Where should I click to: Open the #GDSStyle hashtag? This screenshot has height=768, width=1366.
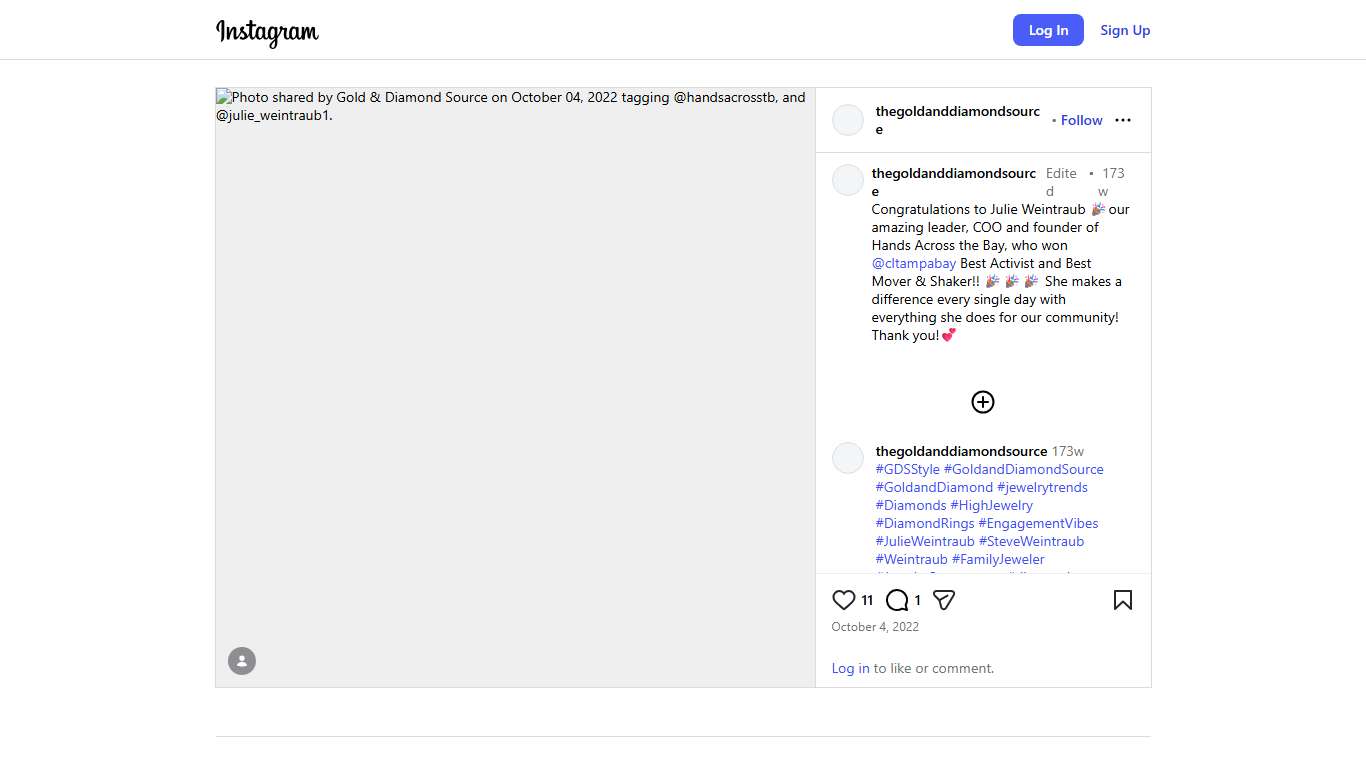pyautogui.click(x=907, y=469)
